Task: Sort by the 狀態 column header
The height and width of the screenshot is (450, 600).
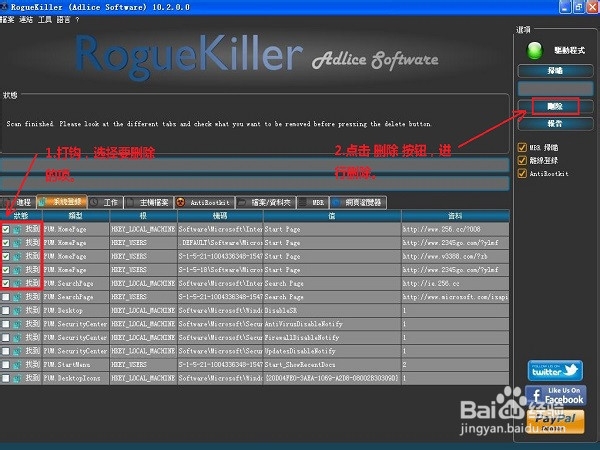Action: (x=21, y=216)
